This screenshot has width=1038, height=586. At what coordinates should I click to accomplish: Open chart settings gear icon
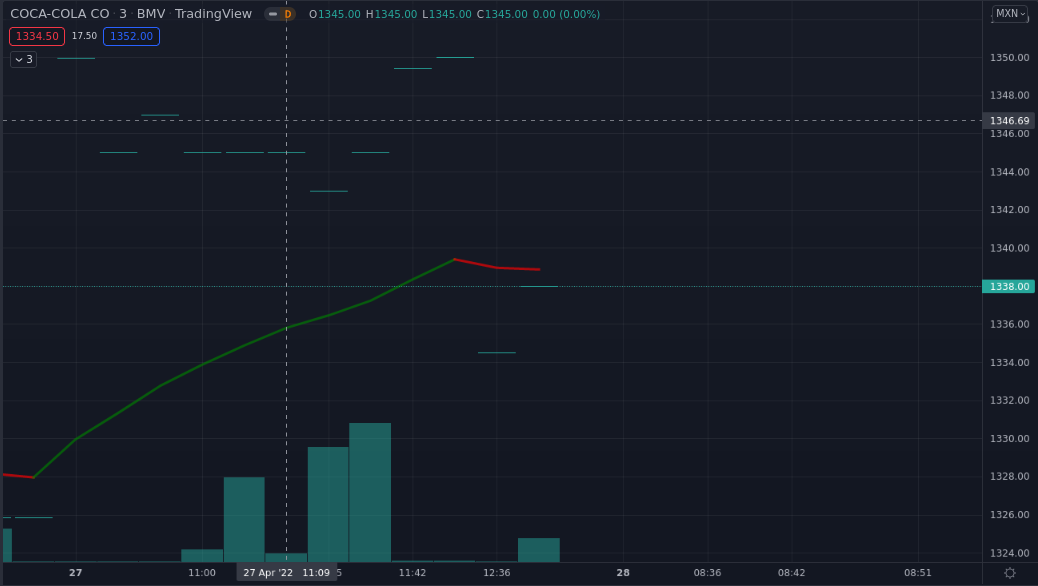[1010, 573]
